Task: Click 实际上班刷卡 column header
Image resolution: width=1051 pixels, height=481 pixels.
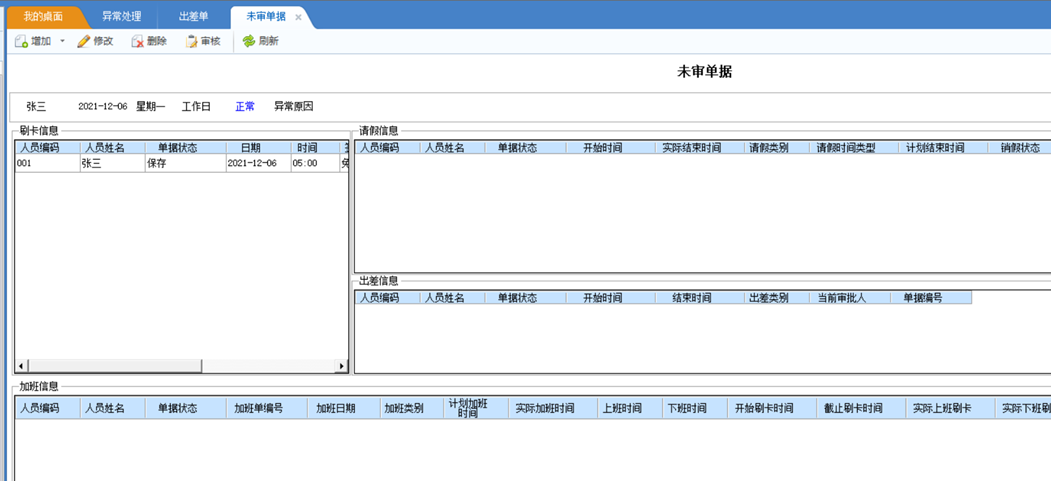Action: (x=950, y=408)
